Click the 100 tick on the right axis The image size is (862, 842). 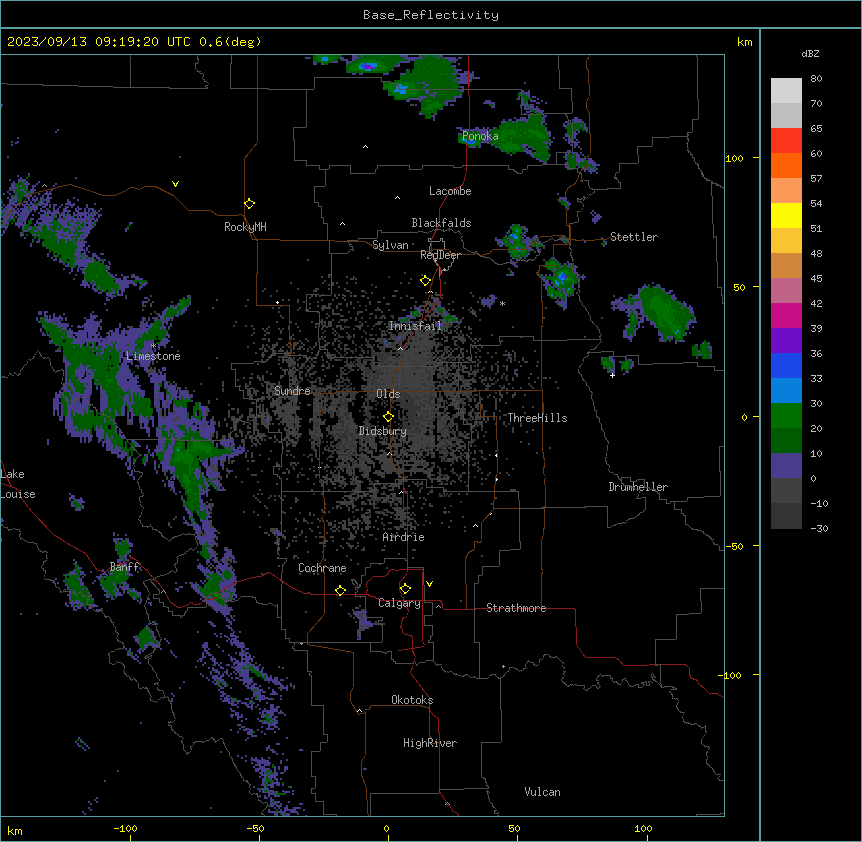point(734,158)
